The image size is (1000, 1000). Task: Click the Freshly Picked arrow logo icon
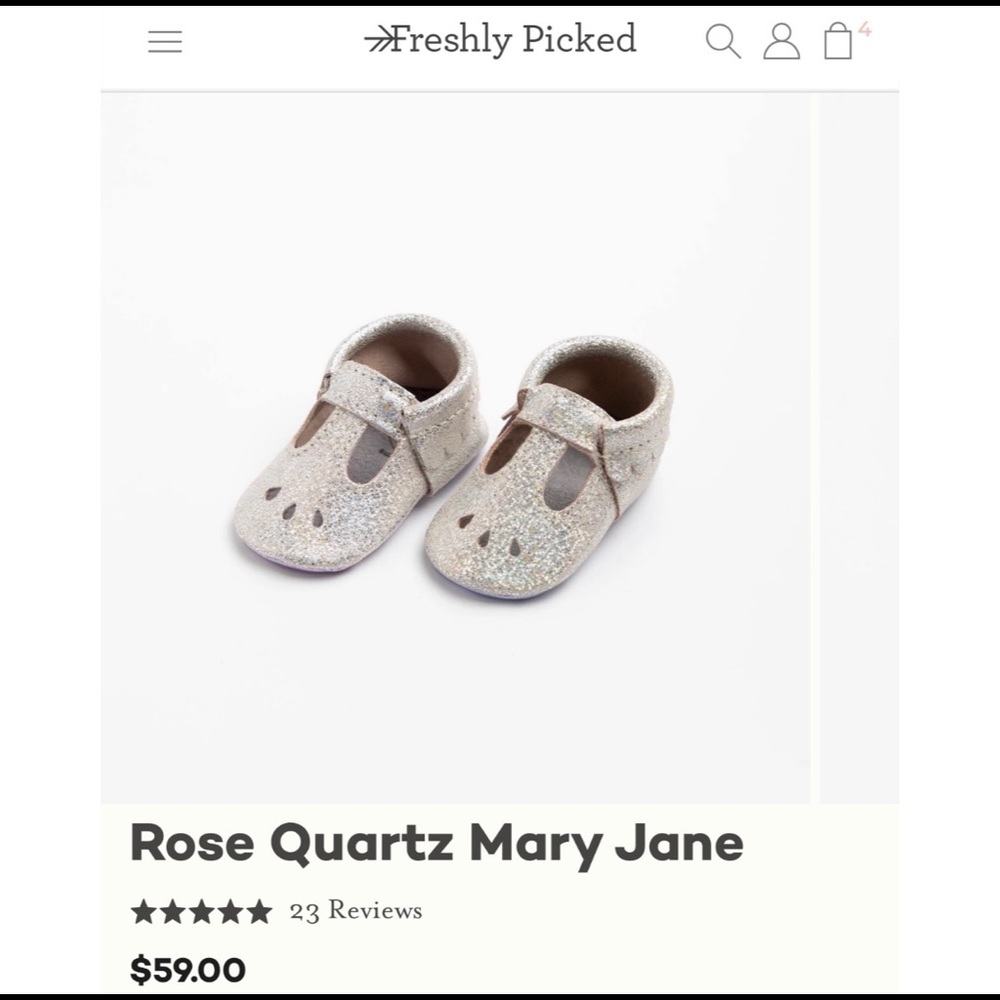coord(381,35)
